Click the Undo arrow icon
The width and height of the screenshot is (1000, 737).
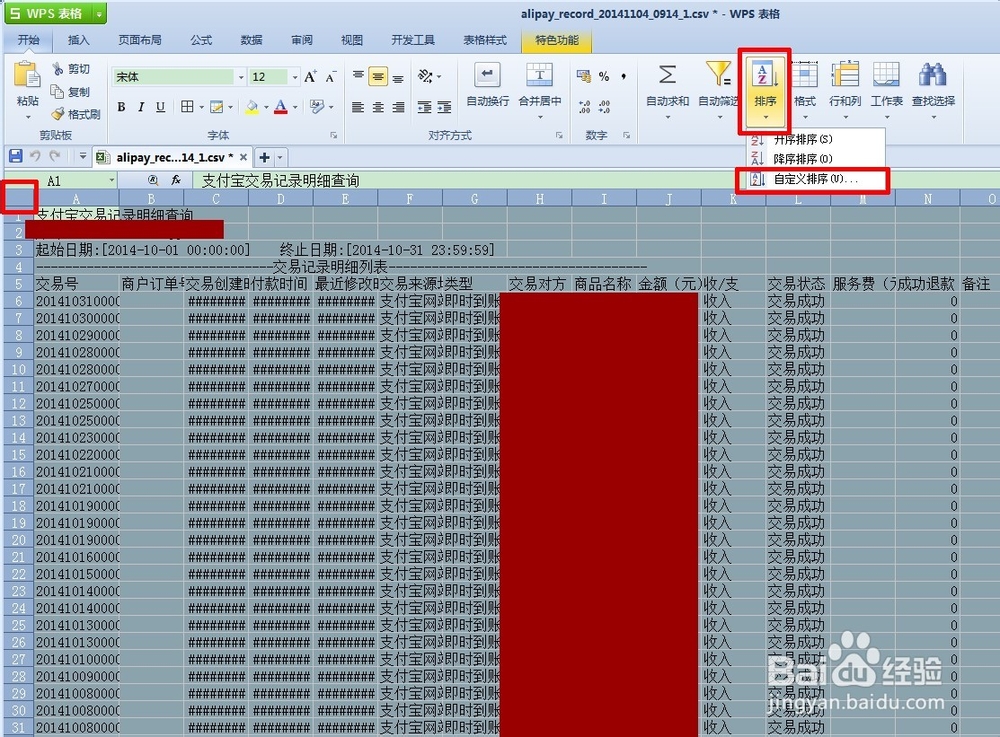[35, 156]
